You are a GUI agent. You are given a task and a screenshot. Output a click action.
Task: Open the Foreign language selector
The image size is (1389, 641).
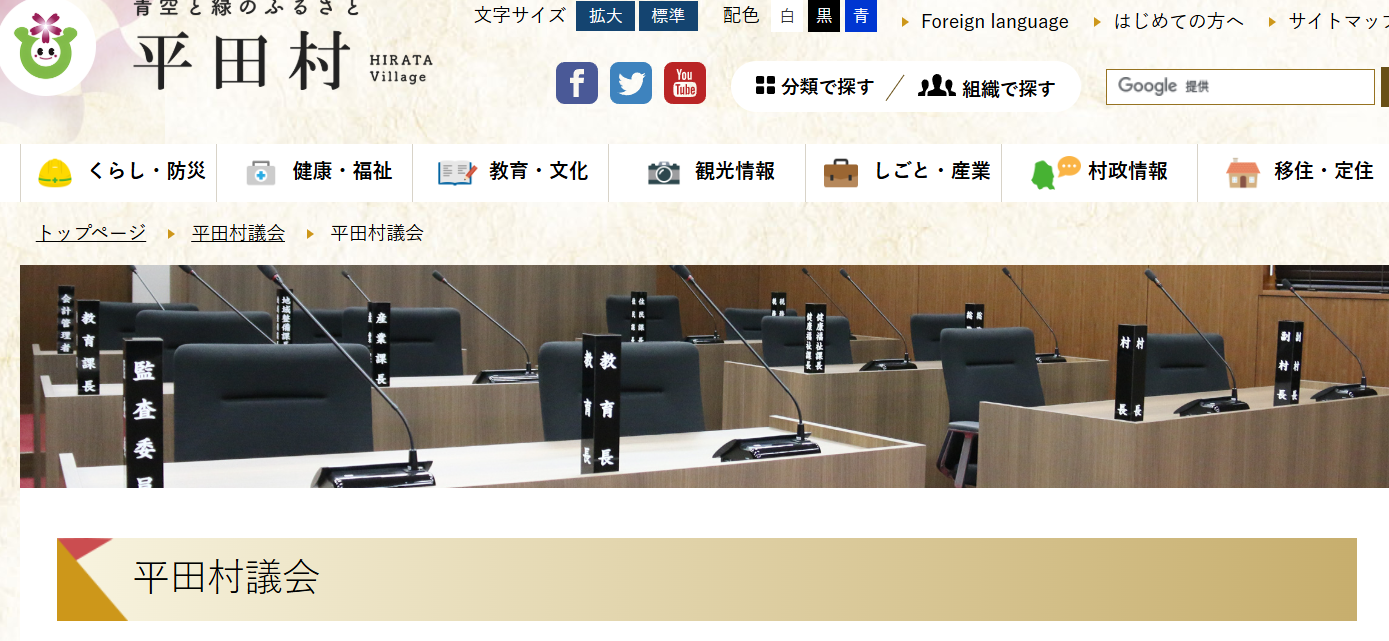pos(993,21)
